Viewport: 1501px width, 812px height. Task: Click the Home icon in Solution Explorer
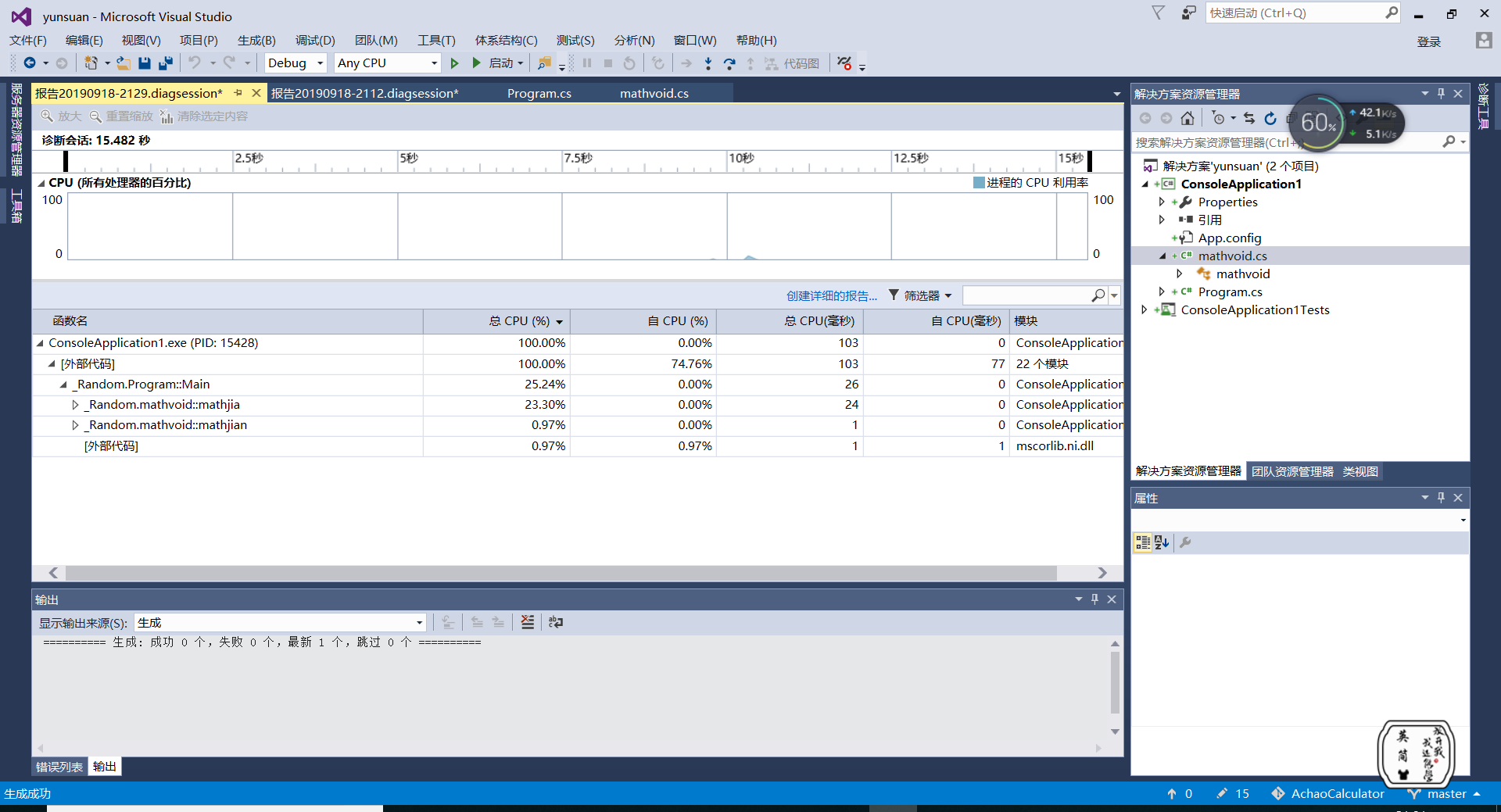(1188, 118)
